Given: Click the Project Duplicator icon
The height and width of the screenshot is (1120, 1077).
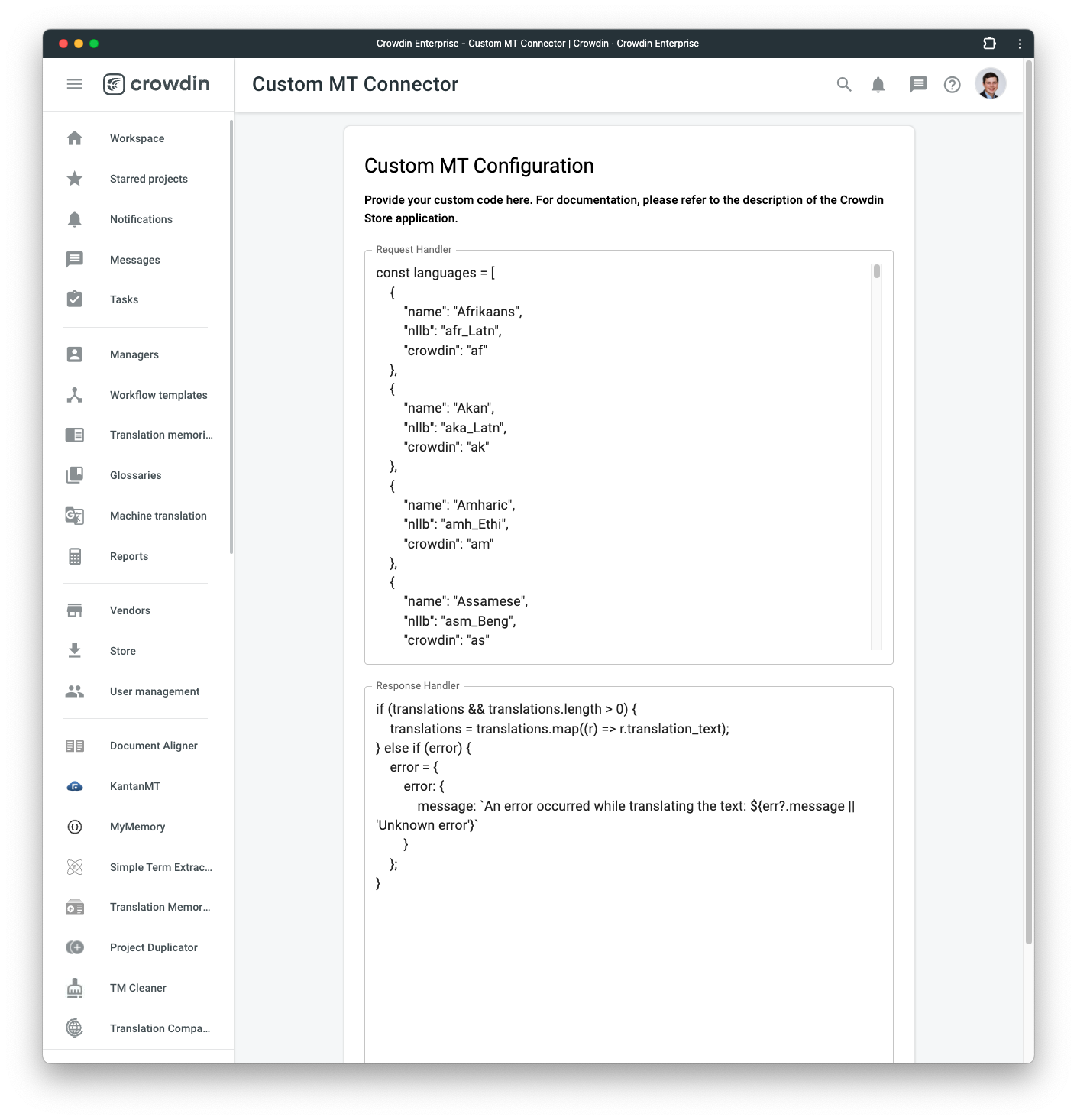Looking at the screenshot, I should [75, 947].
